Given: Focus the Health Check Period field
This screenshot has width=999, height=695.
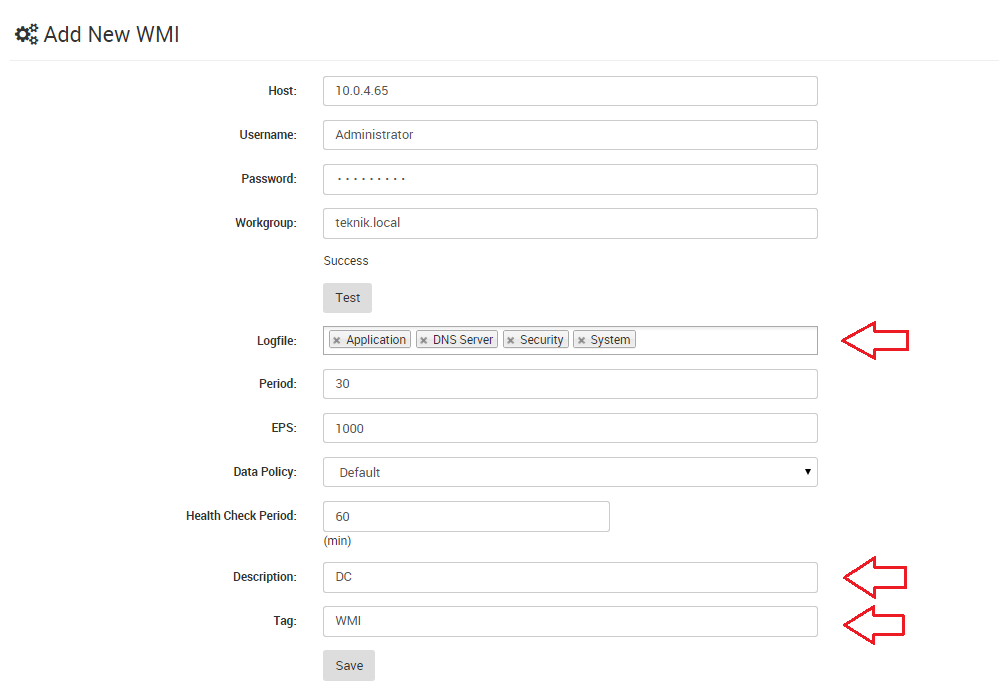Looking at the screenshot, I should [x=466, y=516].
